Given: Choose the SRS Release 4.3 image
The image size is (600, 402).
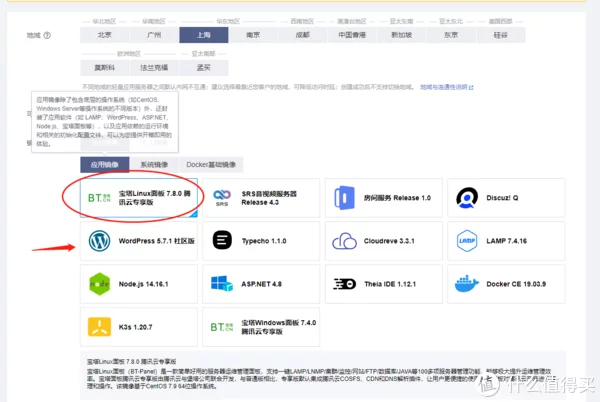Looking at the screenshot, I should point(261,198).
